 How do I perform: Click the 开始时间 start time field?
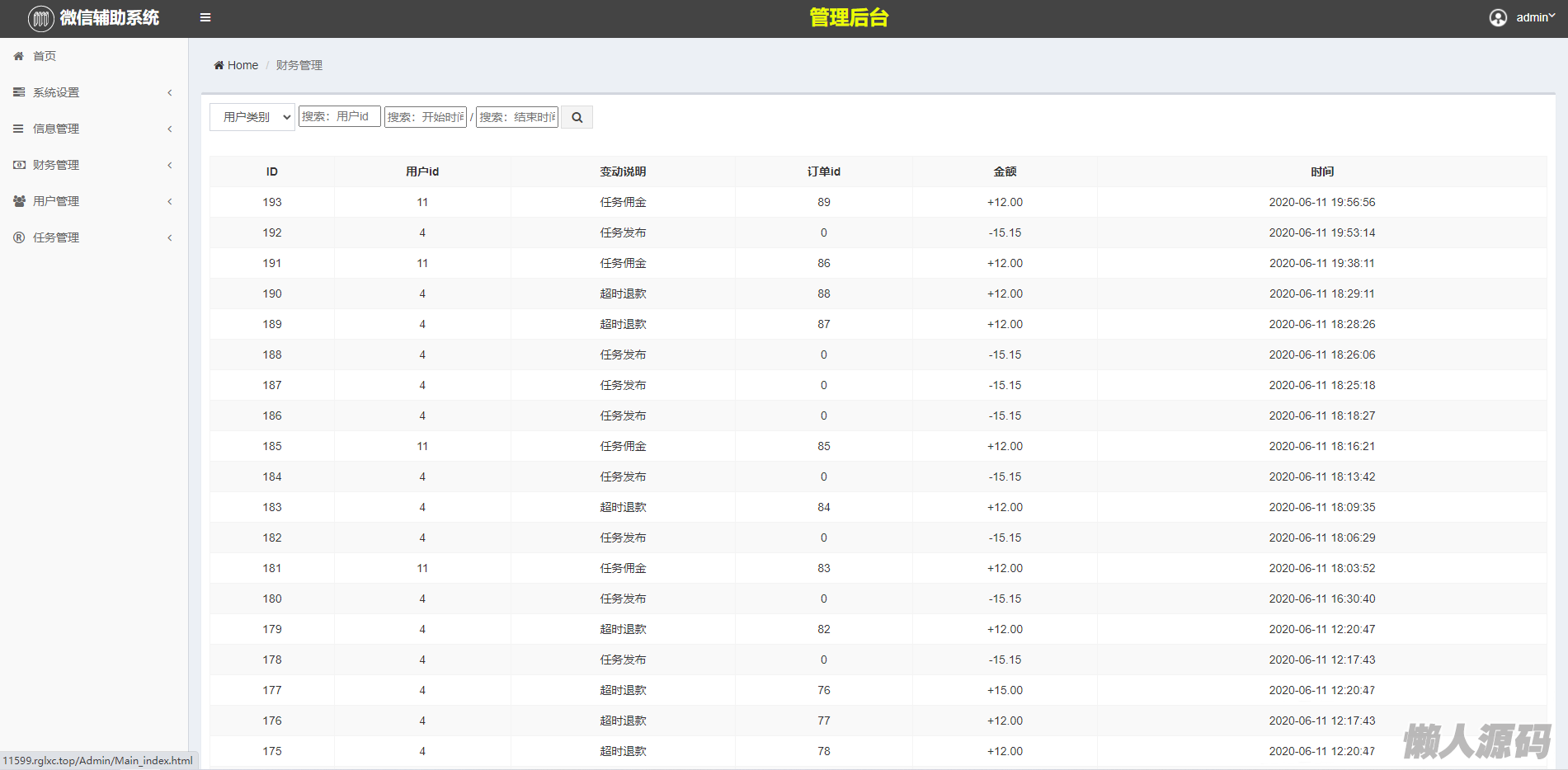click(x=425, y=117)
